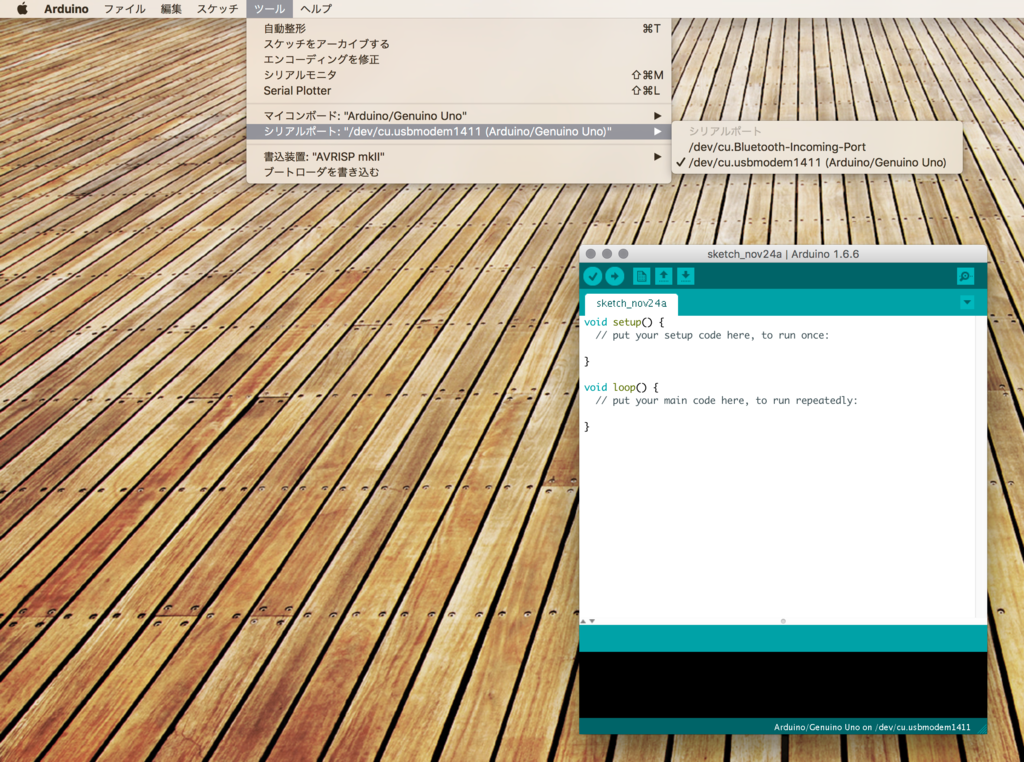Open the ファイル menu

point(125,8)
